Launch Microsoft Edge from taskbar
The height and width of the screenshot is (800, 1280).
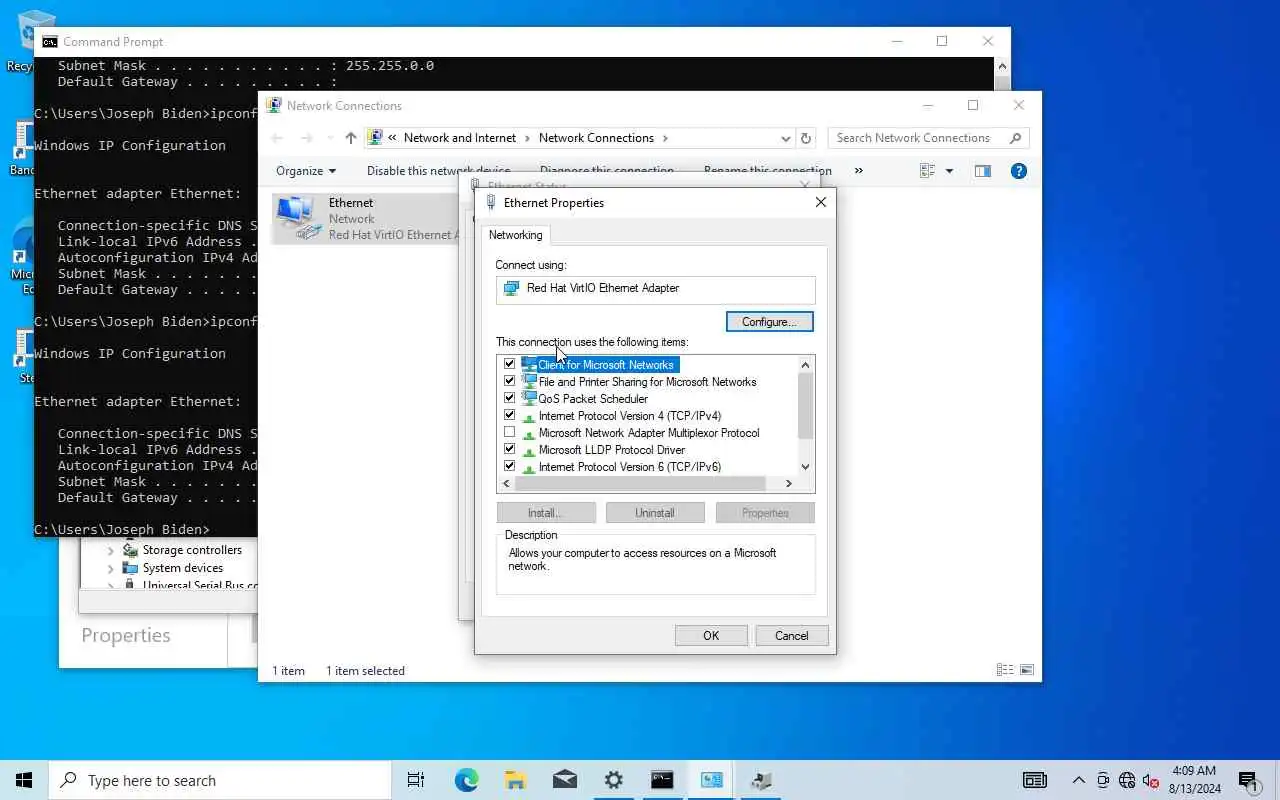pyautogui.click(x=466, y=780)
